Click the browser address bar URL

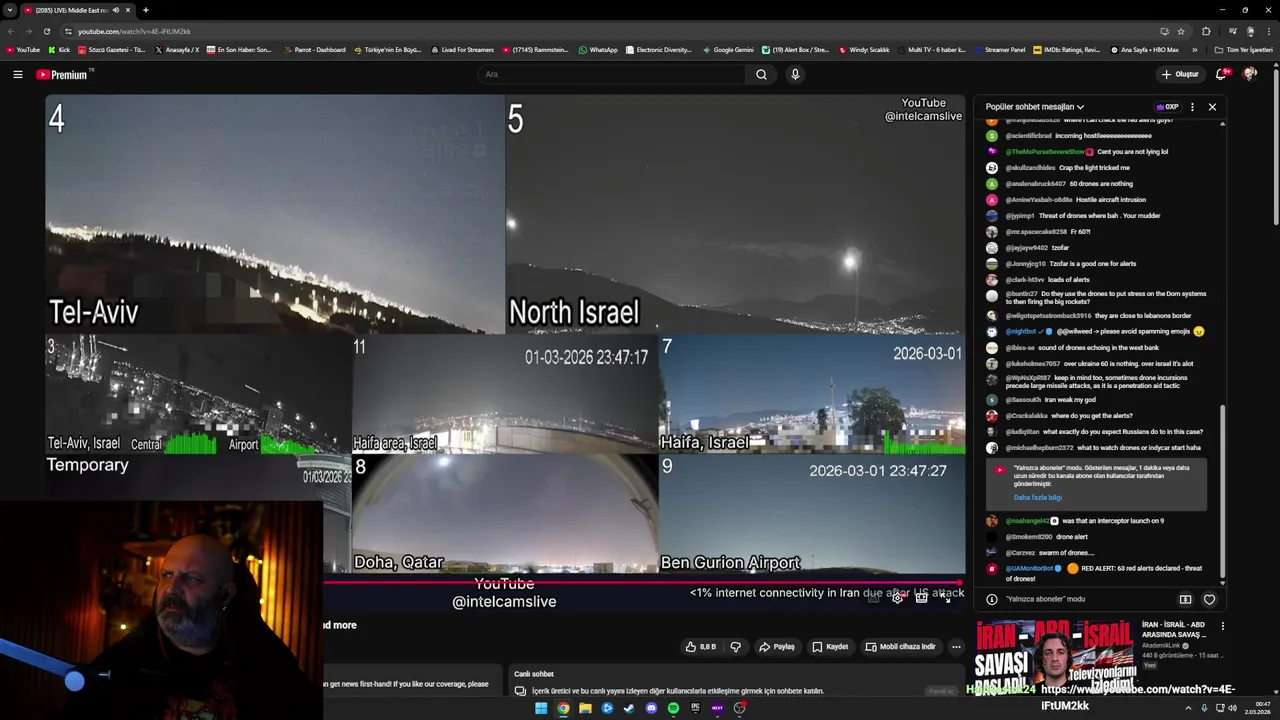[x=134, y=31]
